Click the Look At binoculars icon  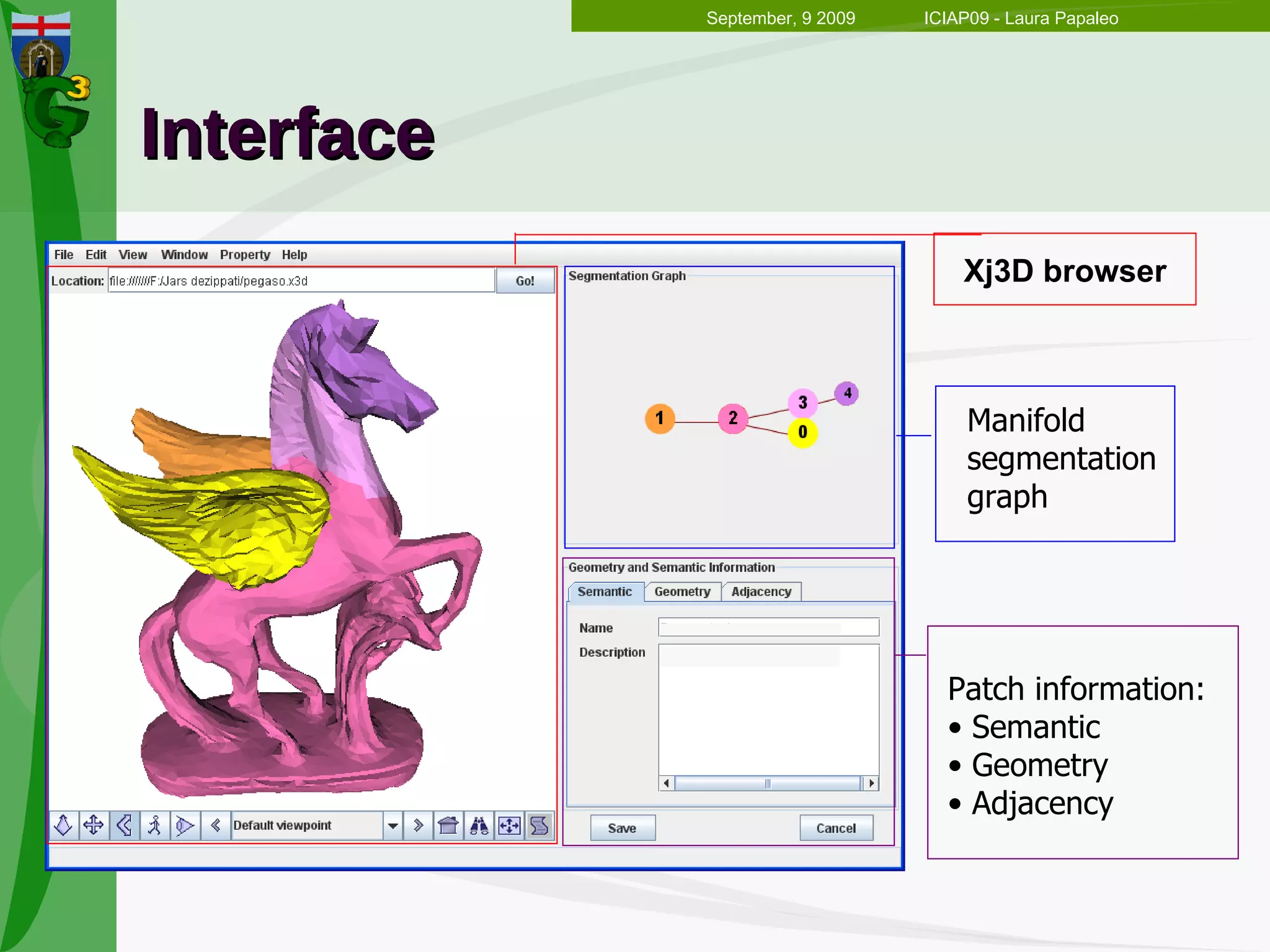479,826
